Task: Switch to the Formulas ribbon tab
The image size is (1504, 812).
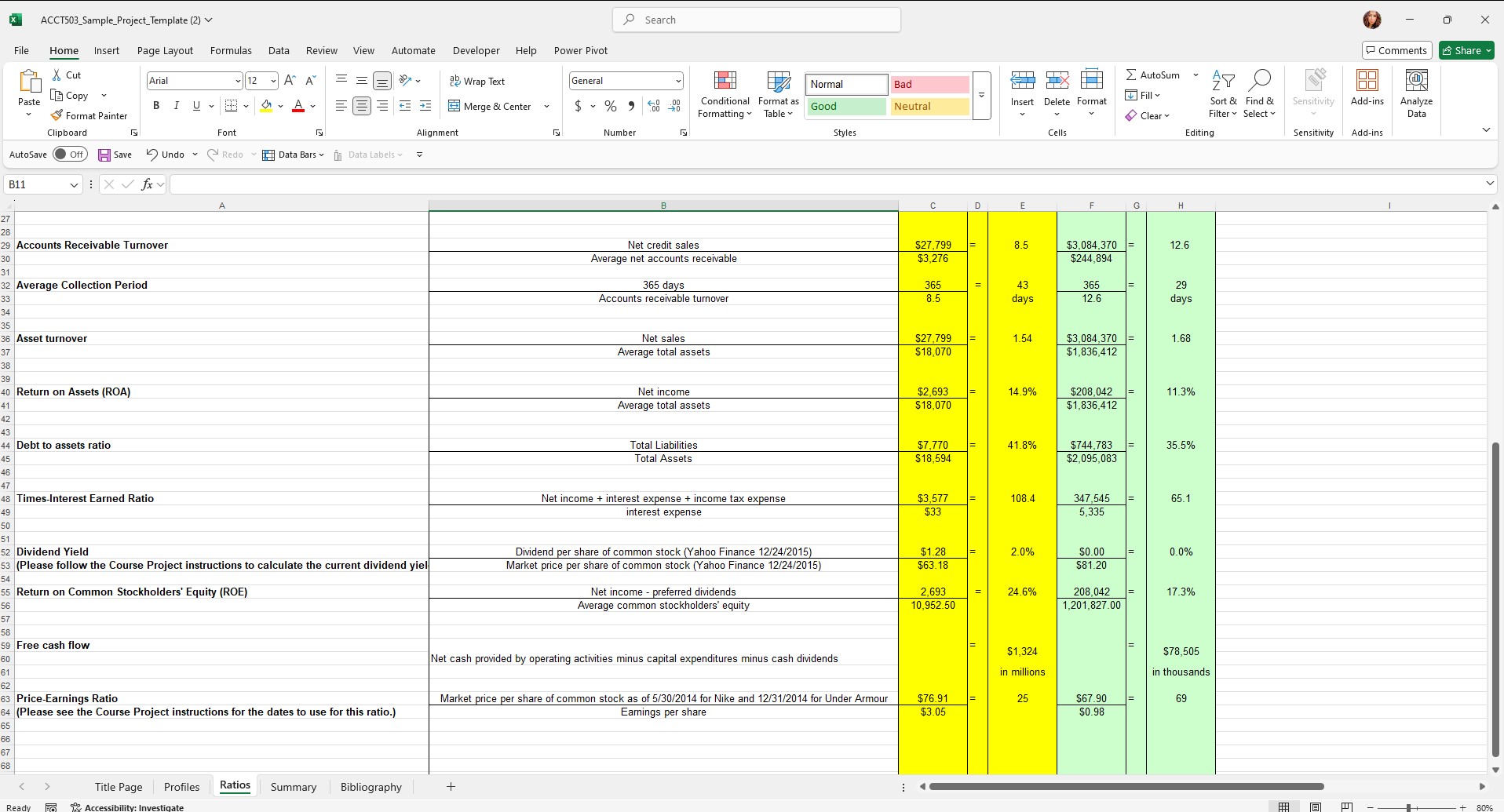Action: (x=230, y=50)
